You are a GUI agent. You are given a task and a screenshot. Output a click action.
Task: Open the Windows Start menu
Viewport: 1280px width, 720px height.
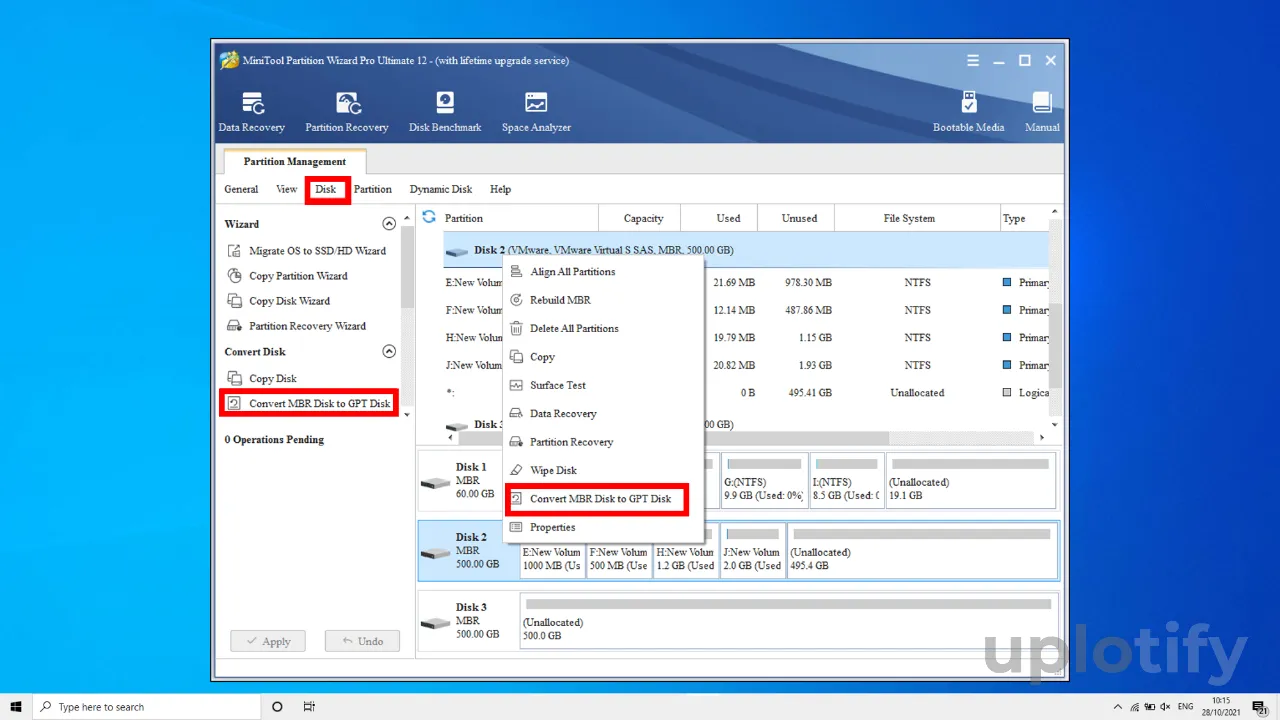point(16,707)
